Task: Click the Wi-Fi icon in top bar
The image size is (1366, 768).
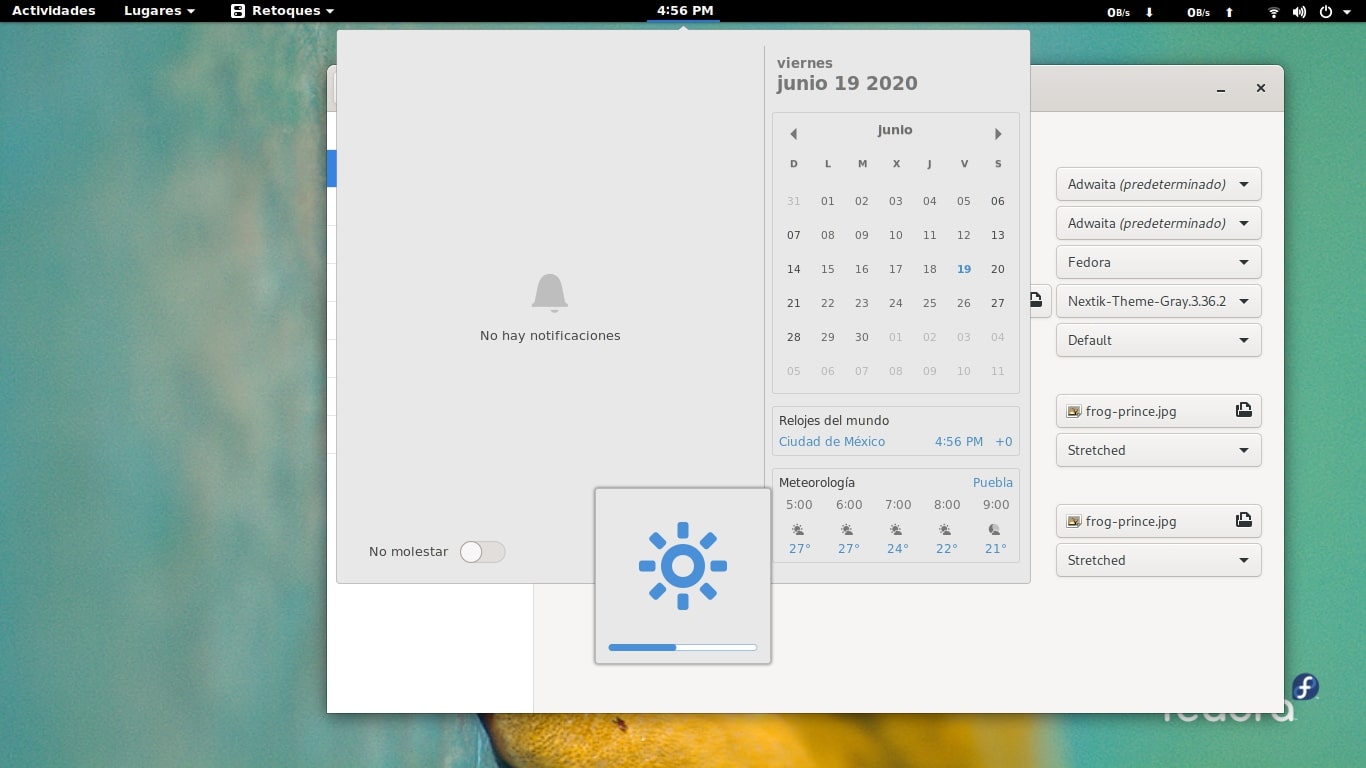Action: click(1272, 12)
